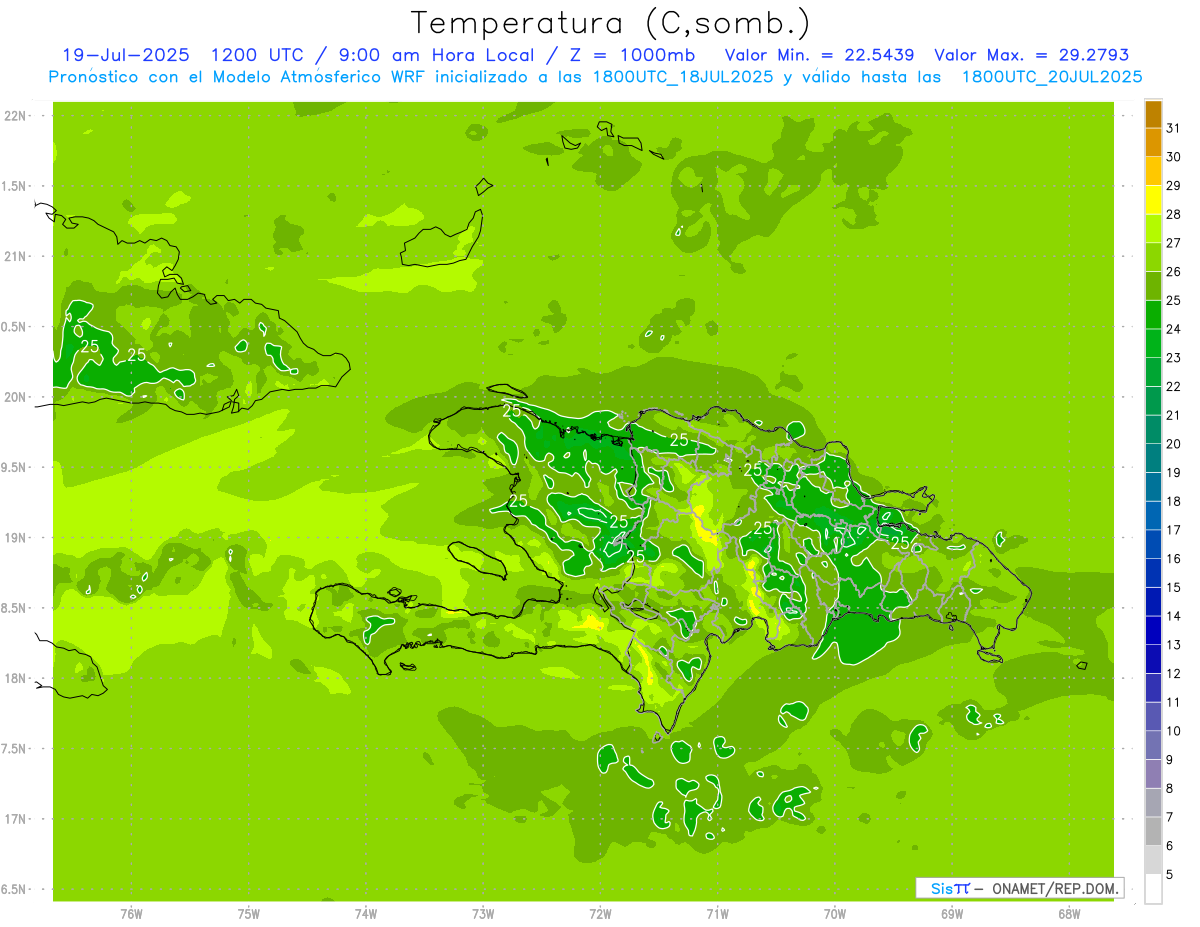This screenshot has height=927, width=1200.
Task: Click the "20N" latitude axis label
Action: [16, 397]
